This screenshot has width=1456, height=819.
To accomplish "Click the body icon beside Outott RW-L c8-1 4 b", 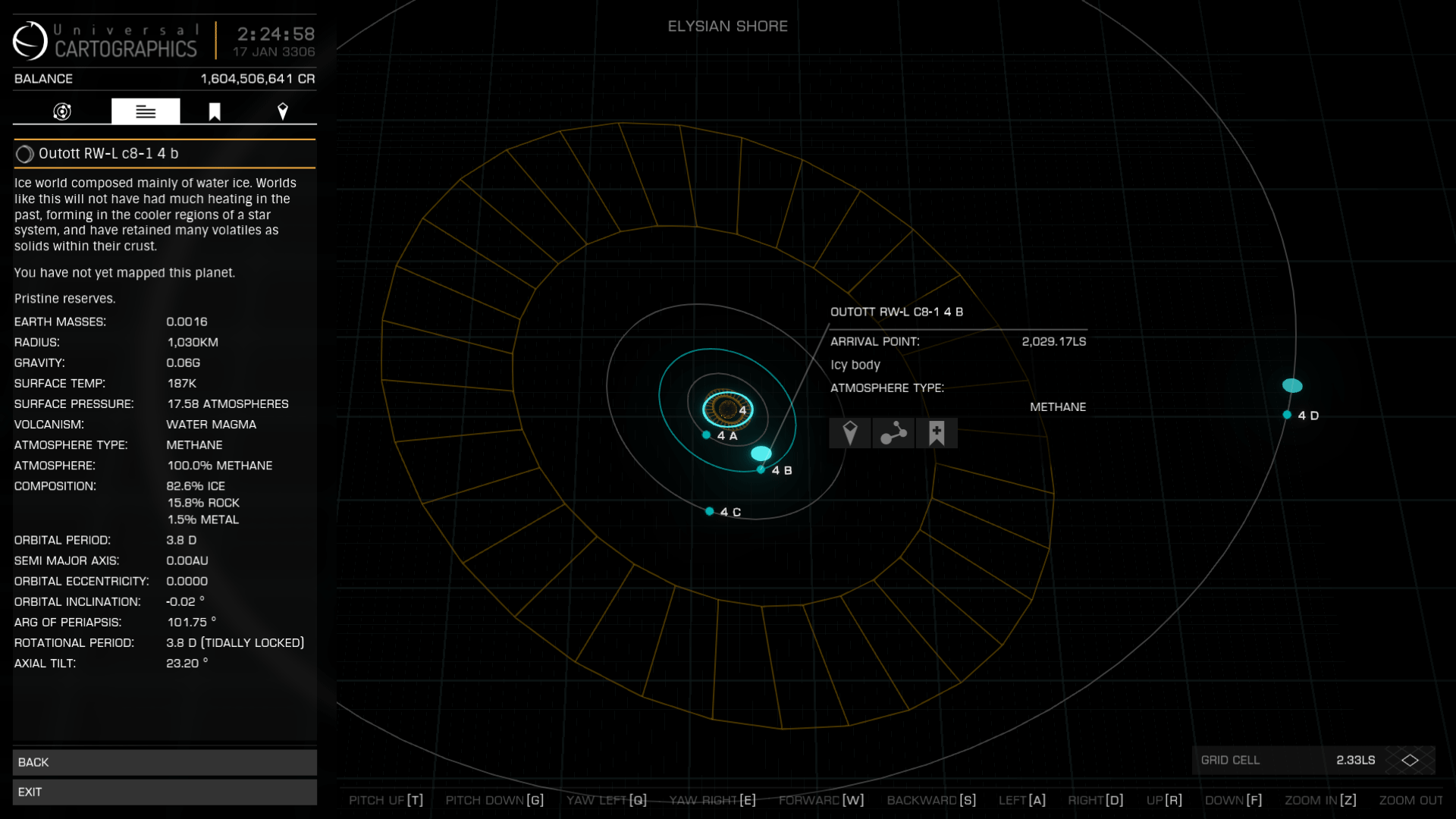I will 24,154.
